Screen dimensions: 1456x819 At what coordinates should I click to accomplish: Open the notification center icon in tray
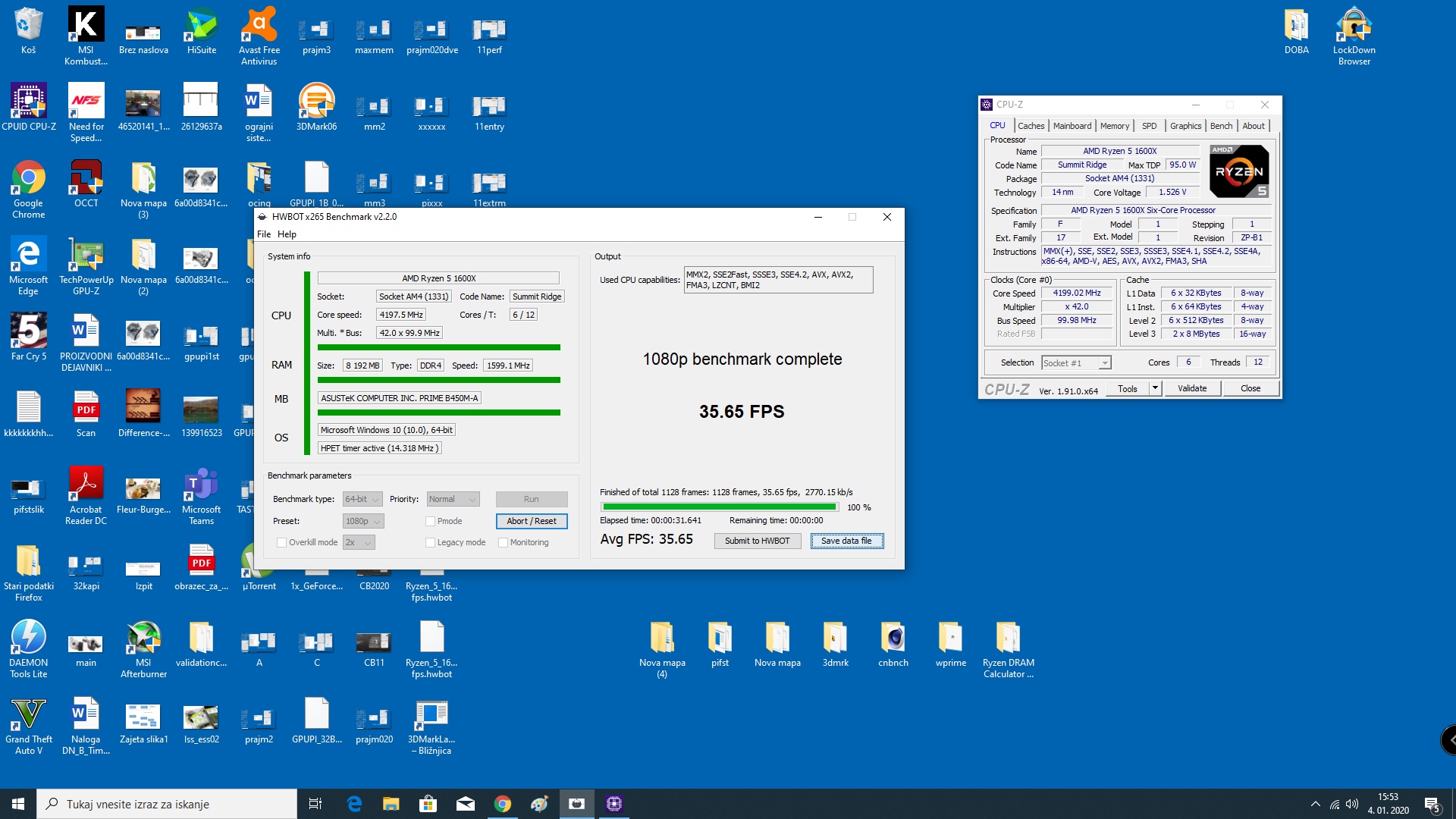click(1432, 805)
